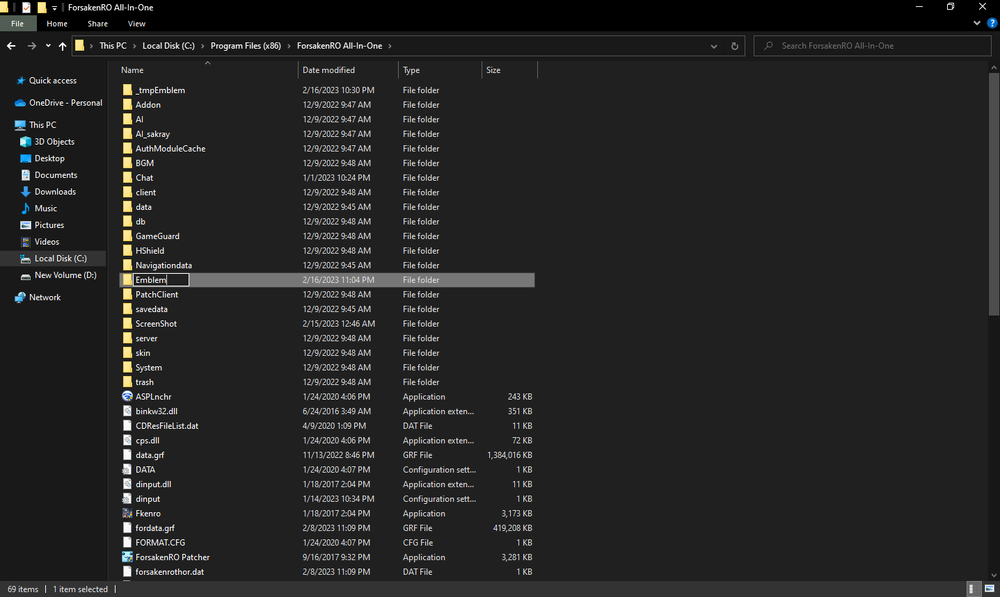Open the recent locations dropdown
The width and height of the screenshot is (1000, 597).
pyautogui.click(x=48, y=46)
